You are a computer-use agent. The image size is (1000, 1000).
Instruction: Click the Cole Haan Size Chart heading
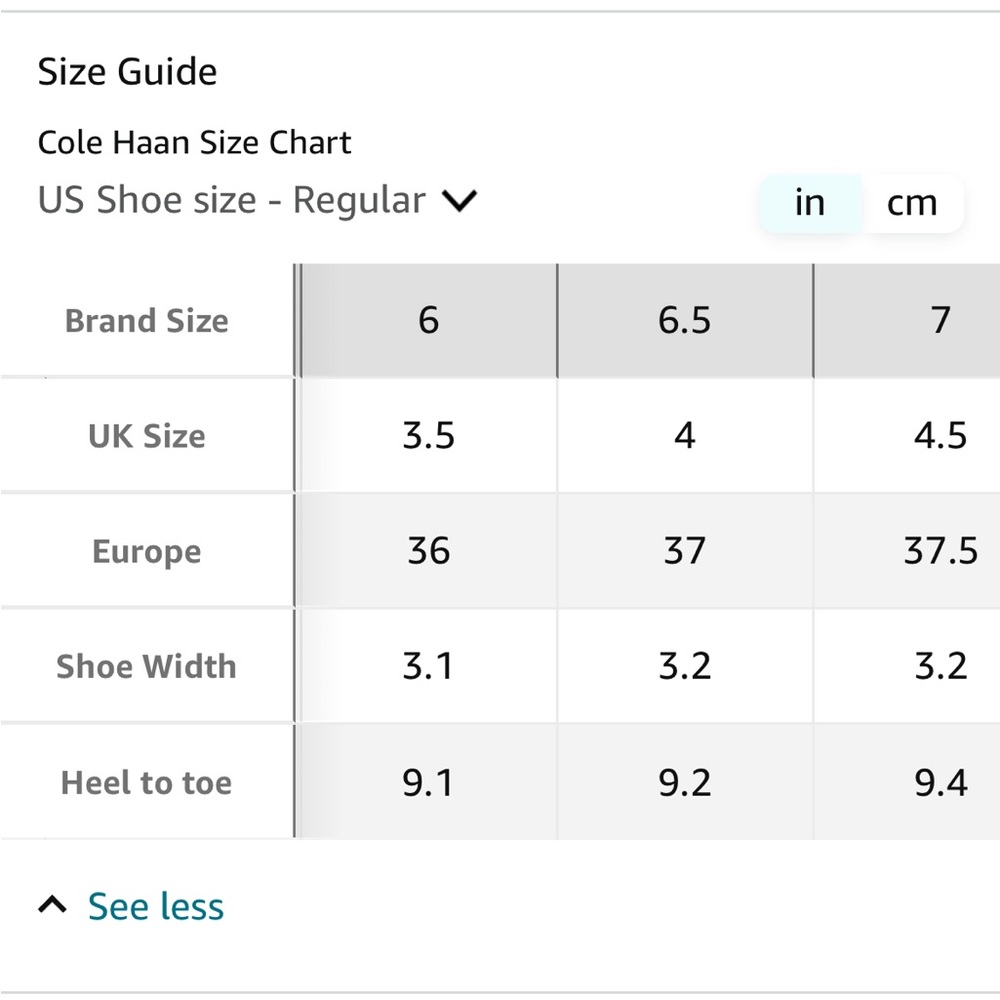point(195,142)
